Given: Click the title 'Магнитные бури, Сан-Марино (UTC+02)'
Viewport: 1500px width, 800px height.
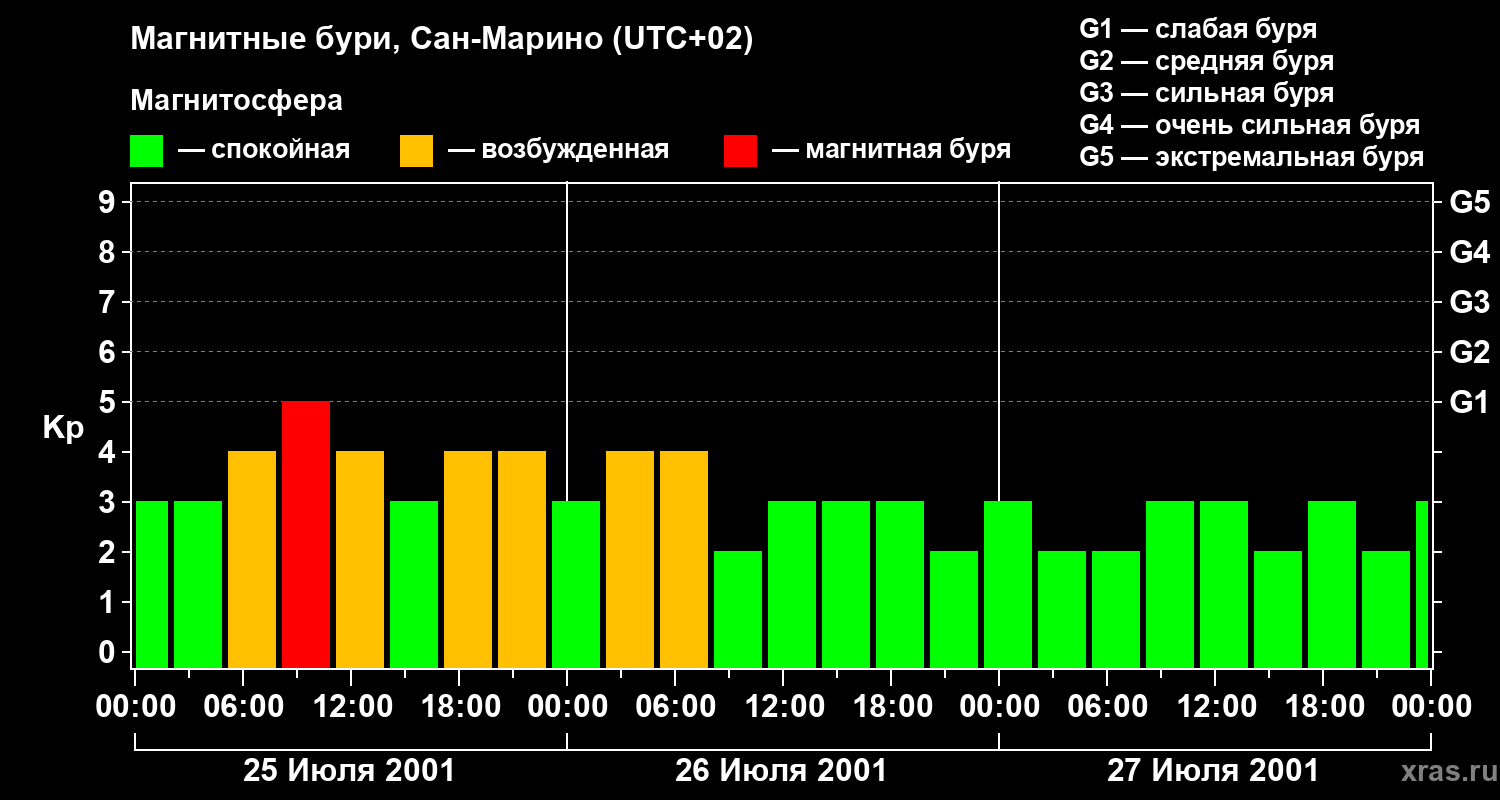Looking at the screenshot, I should [x=441, y=40].
